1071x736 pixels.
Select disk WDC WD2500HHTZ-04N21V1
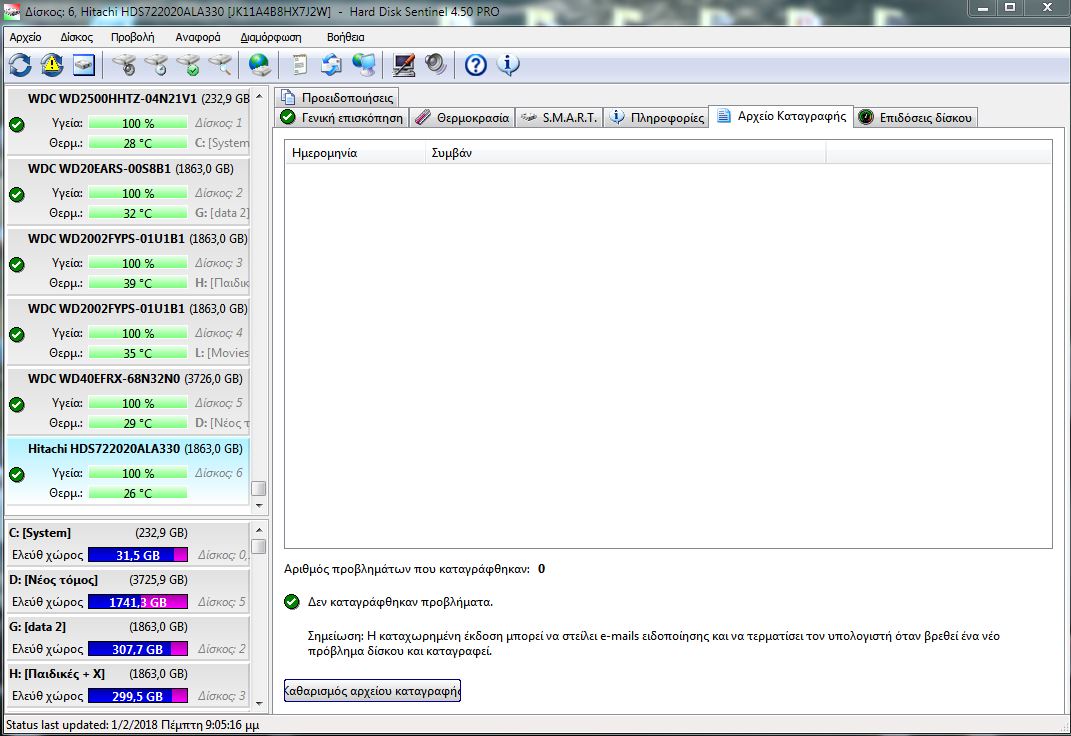[x=128, y=121]
